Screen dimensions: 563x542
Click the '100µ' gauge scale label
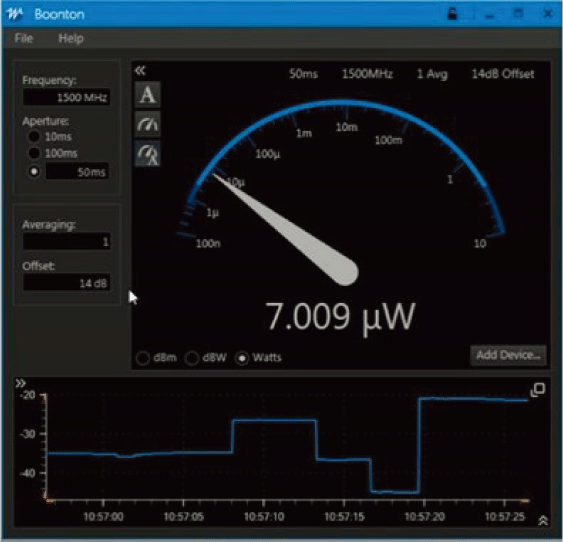click(267, 154)
